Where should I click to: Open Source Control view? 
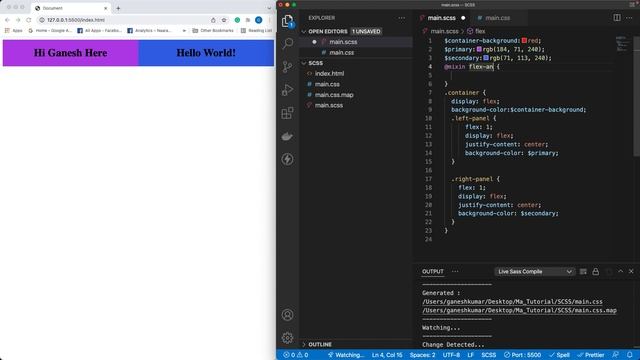288,67
